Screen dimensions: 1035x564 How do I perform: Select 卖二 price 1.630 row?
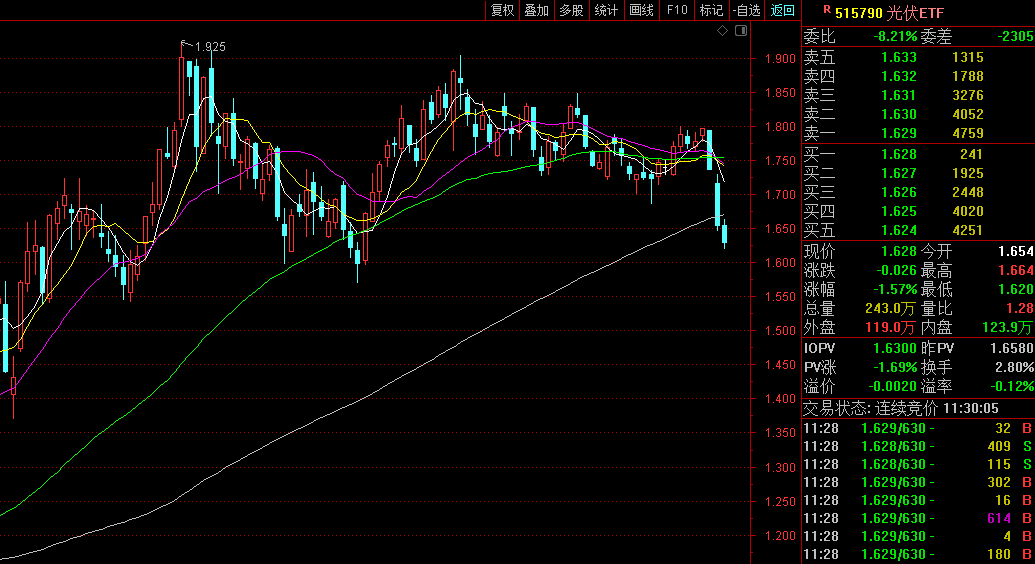point(918,114)
